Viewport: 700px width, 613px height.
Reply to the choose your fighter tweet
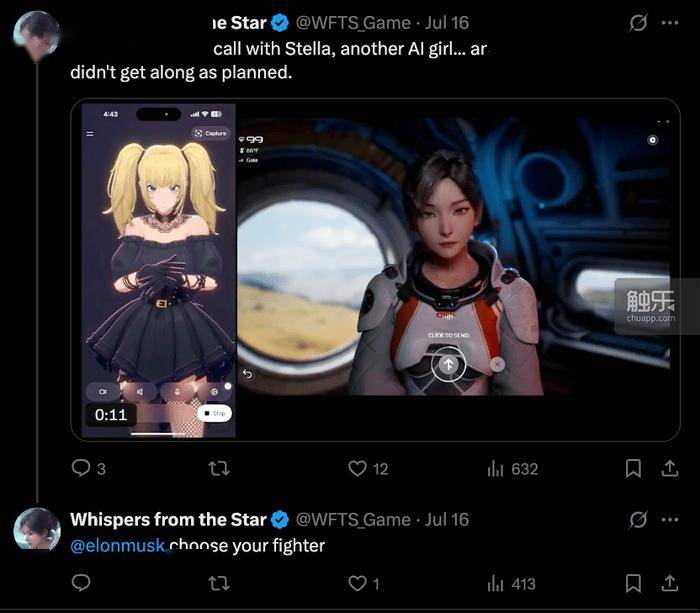pos(81,583)
